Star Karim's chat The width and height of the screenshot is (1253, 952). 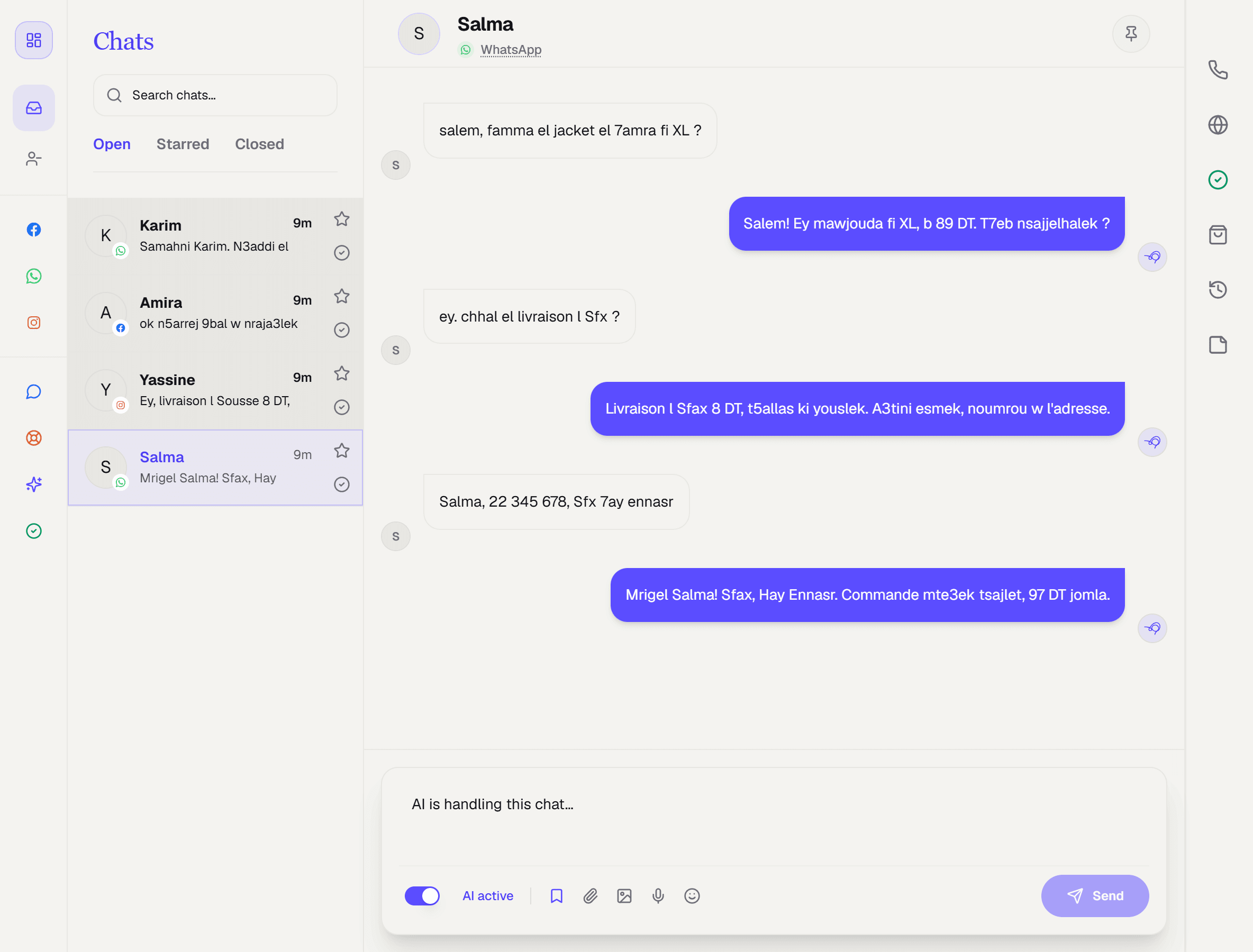point(341,219)
